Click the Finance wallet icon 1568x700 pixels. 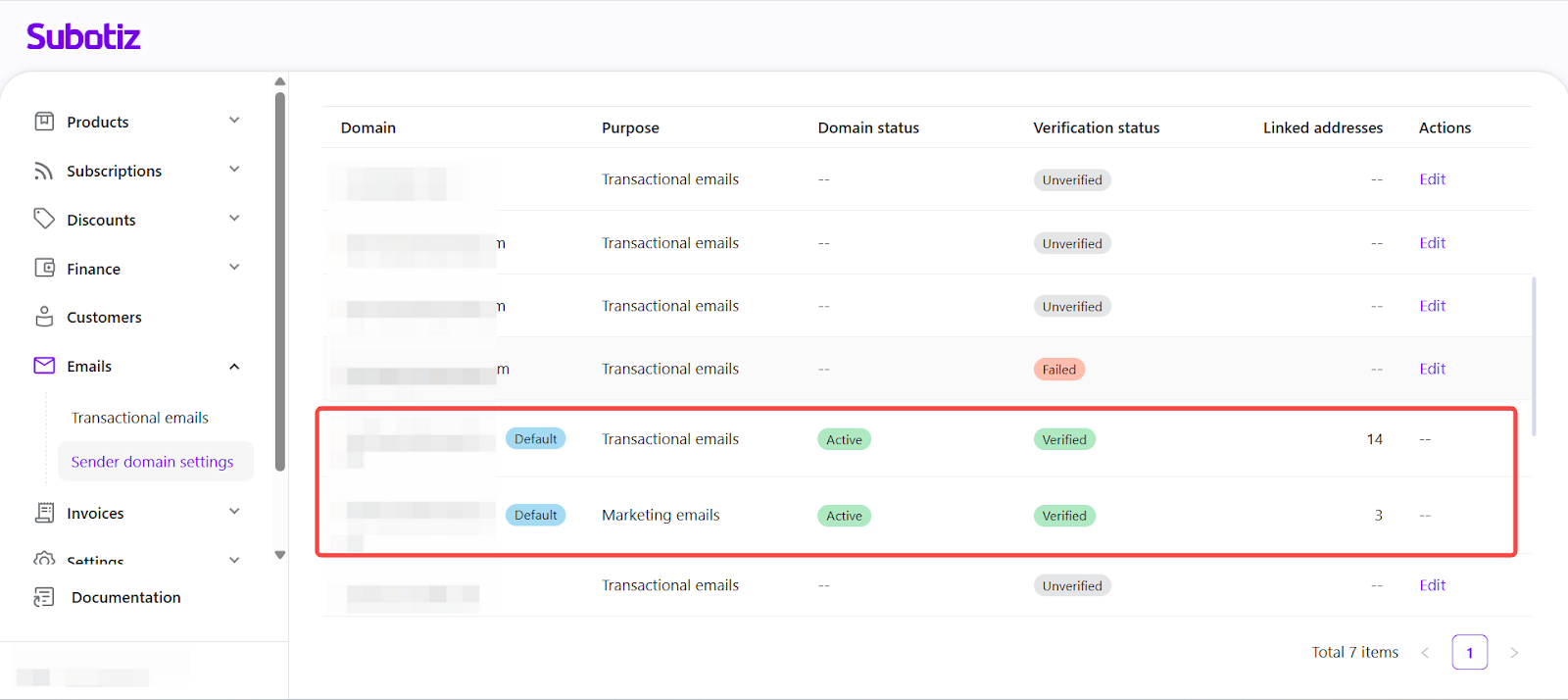[x=44, y=268]
